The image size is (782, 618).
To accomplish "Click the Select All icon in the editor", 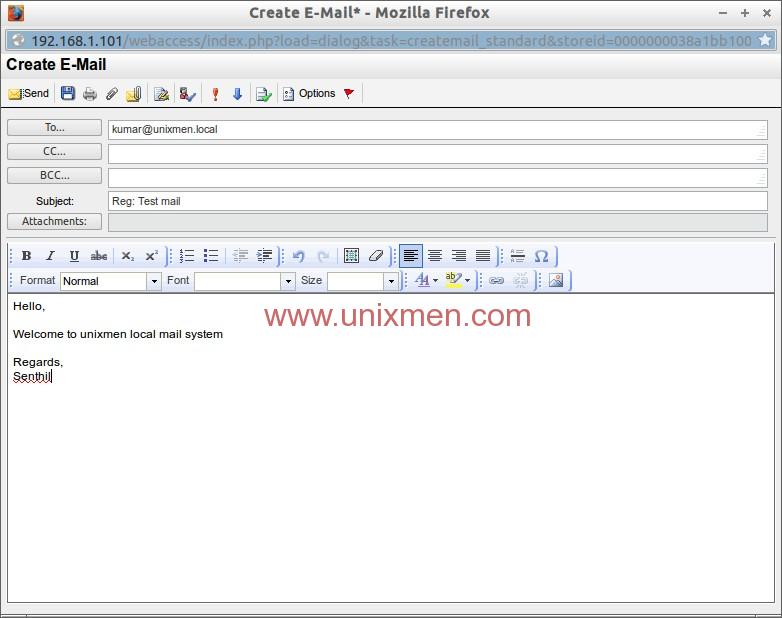I will click(352, 256).
